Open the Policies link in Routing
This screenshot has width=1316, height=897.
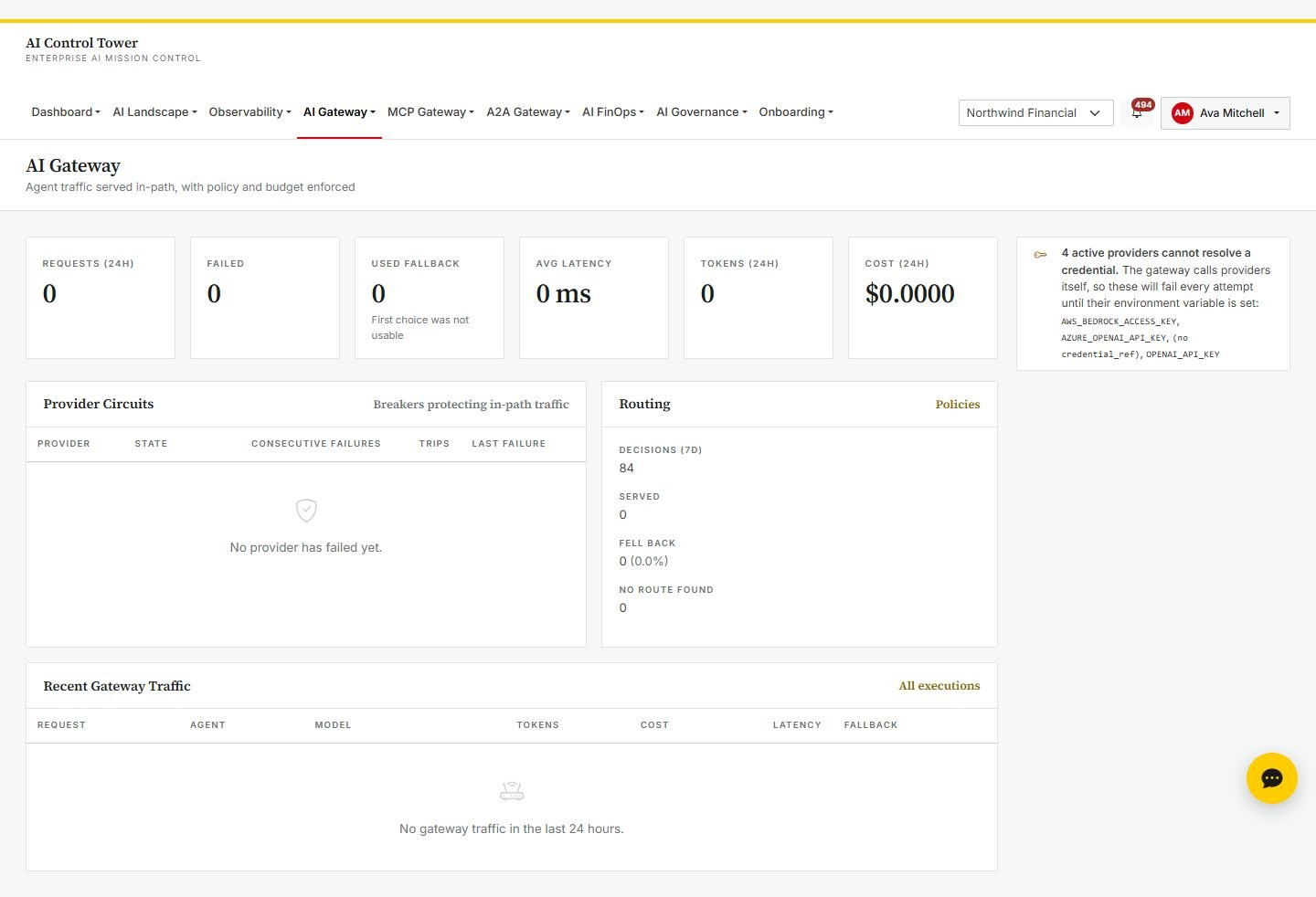pos(958,405)
